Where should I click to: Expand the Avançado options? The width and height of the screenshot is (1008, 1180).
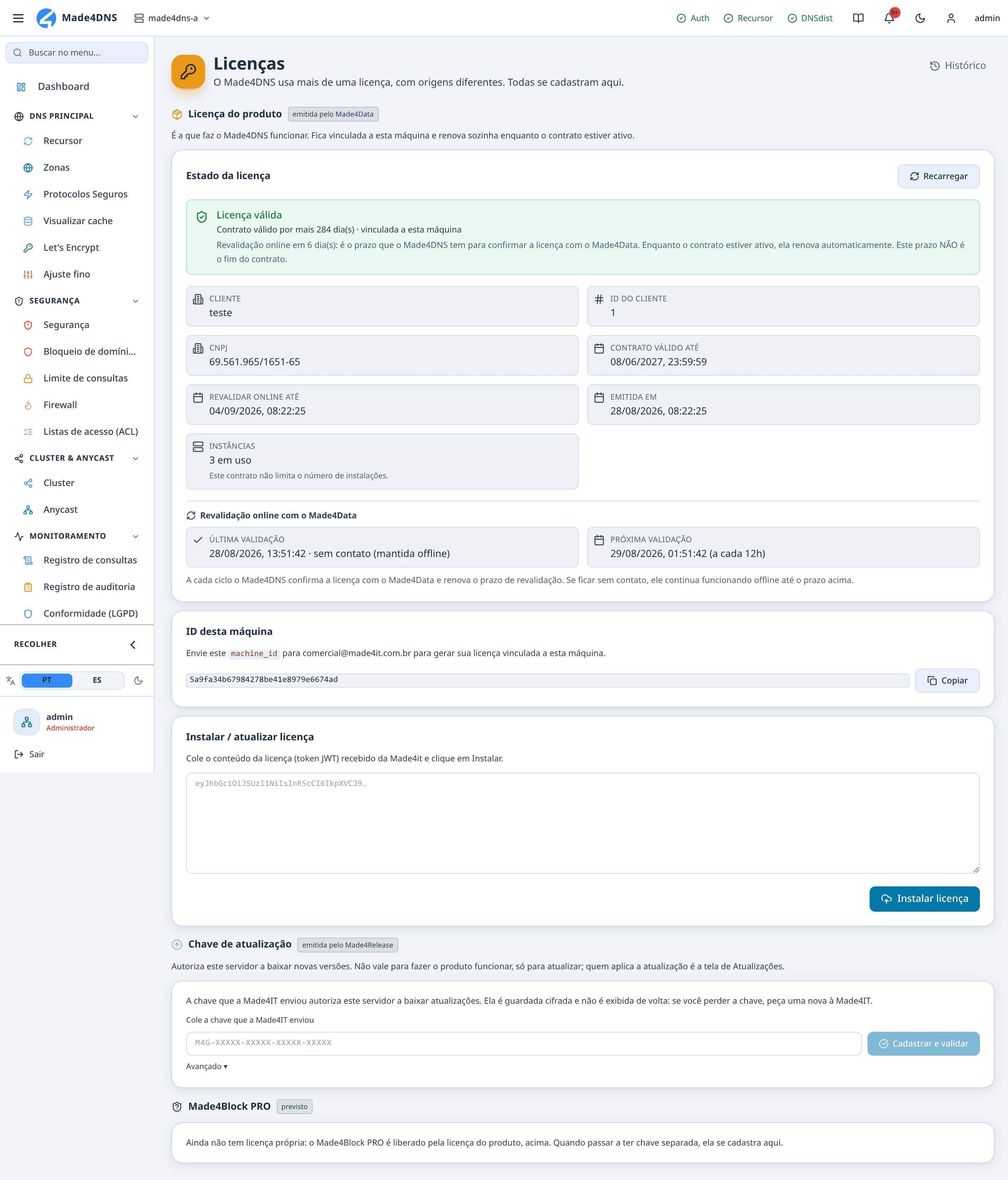(x=207, y=1066)
